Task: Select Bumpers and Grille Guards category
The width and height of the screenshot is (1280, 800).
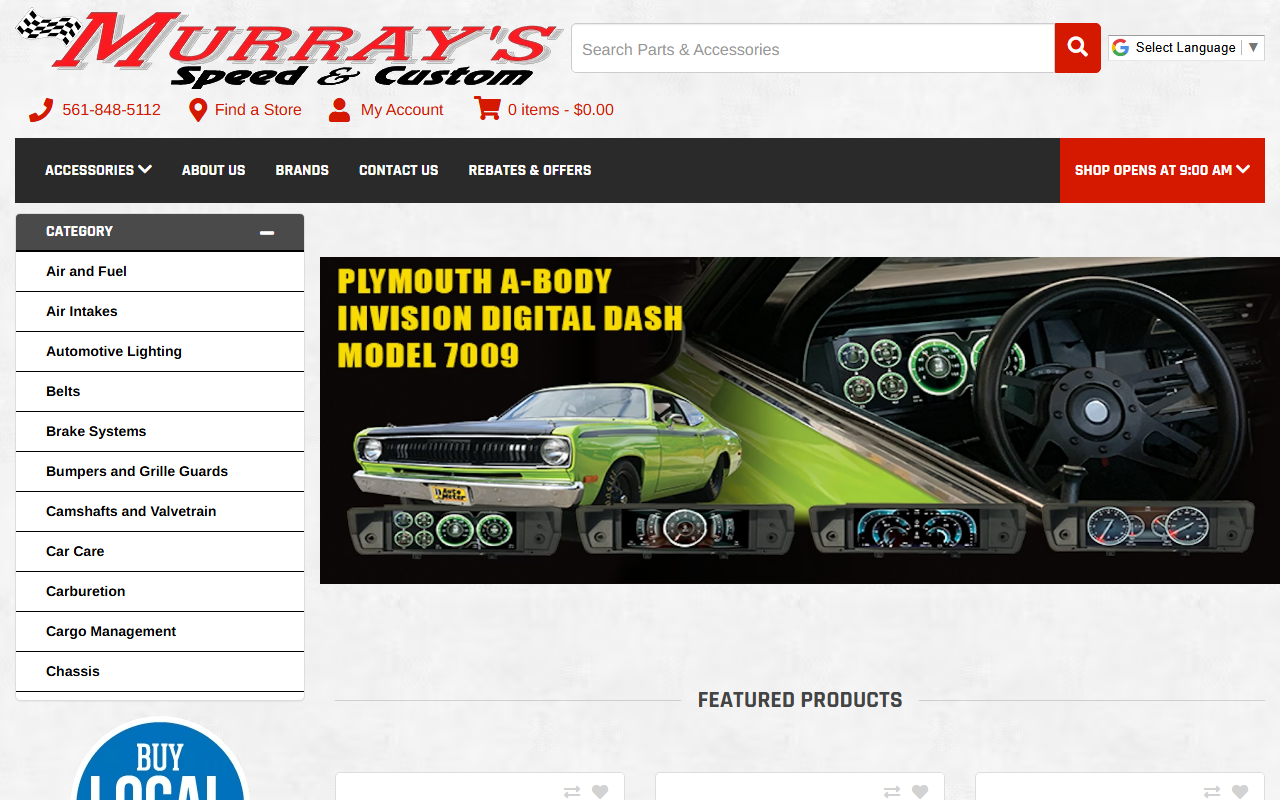Action: 160,471
